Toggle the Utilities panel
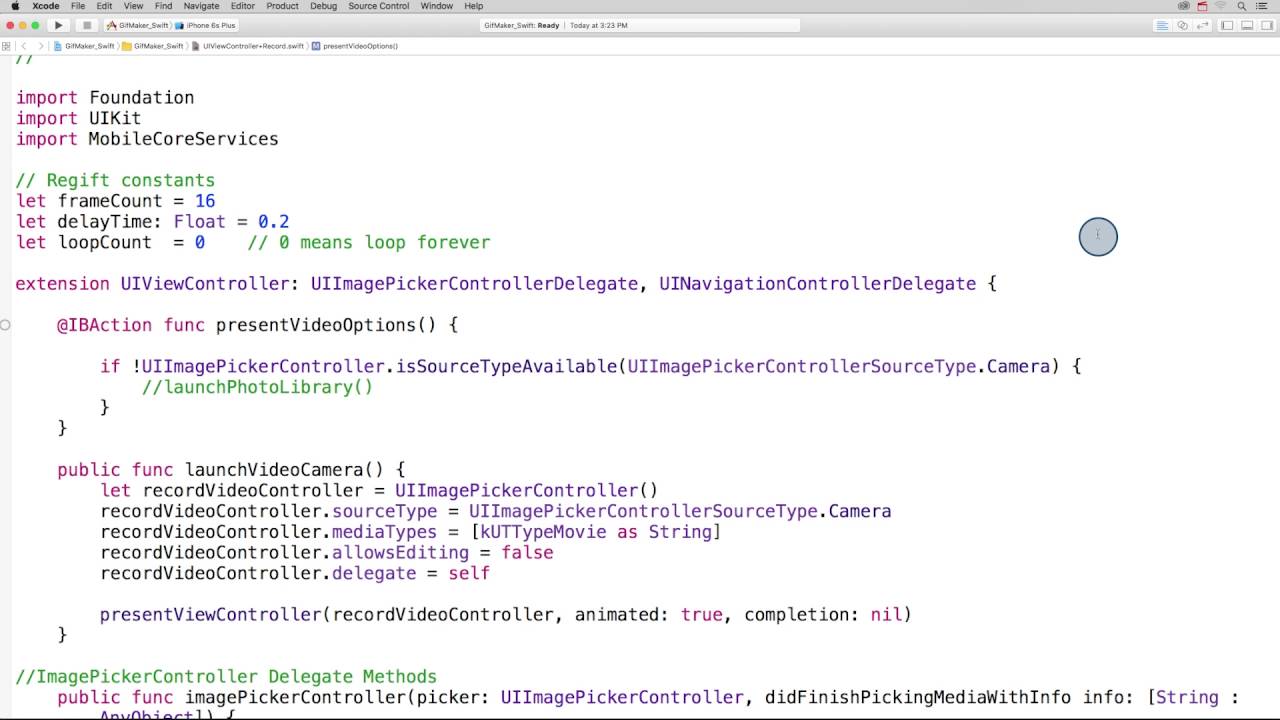The height and width of the screenshot is (720, 1280). (x=1267, y=25)
